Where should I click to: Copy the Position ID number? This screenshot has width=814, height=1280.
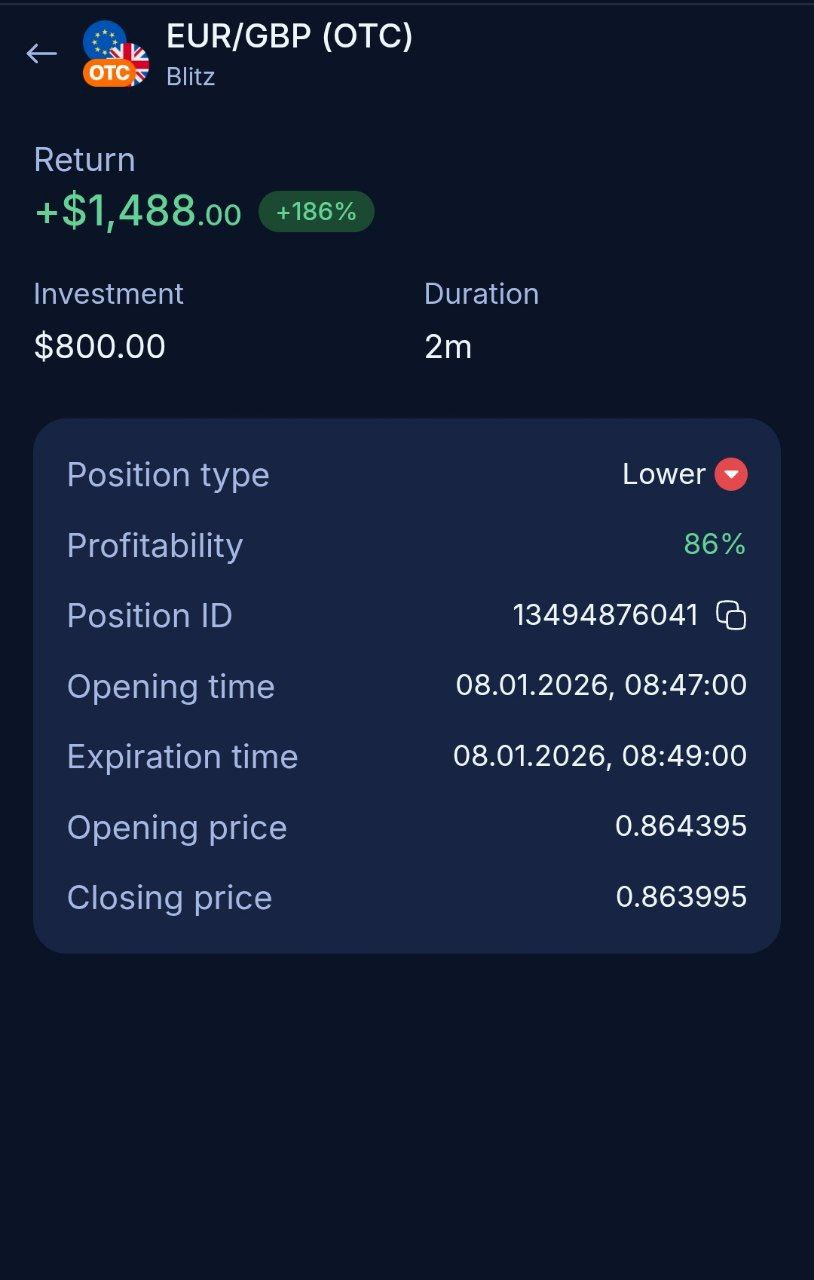[731, 615]
